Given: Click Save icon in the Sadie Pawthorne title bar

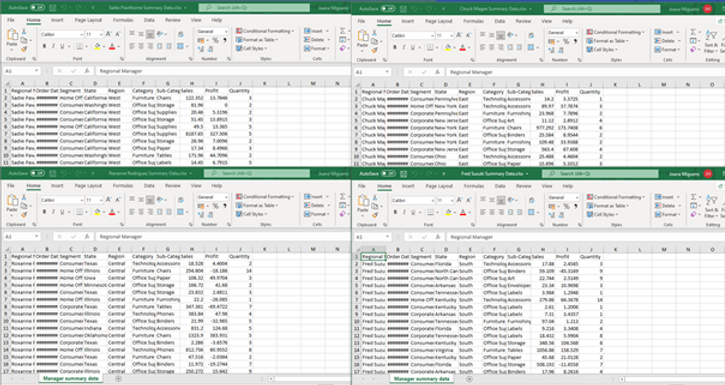Looking at the screenshot, I should click(53, 7).
